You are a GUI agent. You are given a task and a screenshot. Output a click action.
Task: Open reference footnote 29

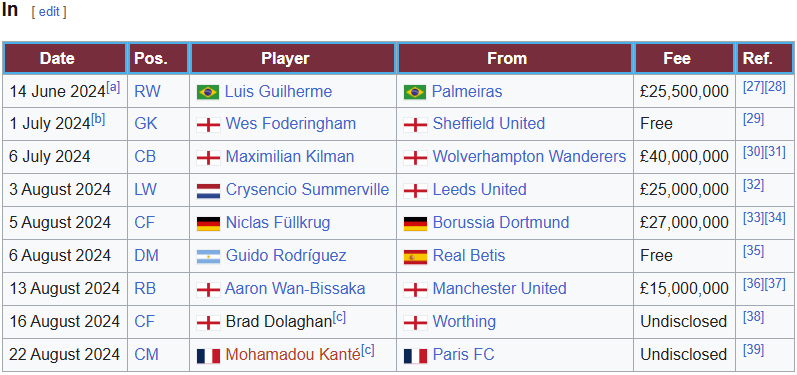(x=753, y=119)
